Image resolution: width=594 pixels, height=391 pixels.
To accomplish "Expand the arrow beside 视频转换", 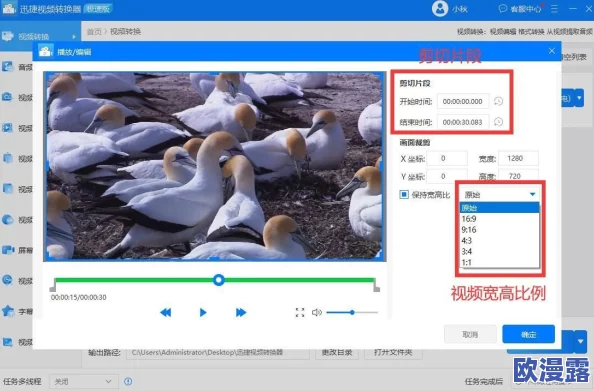I will tap(74, 37).
